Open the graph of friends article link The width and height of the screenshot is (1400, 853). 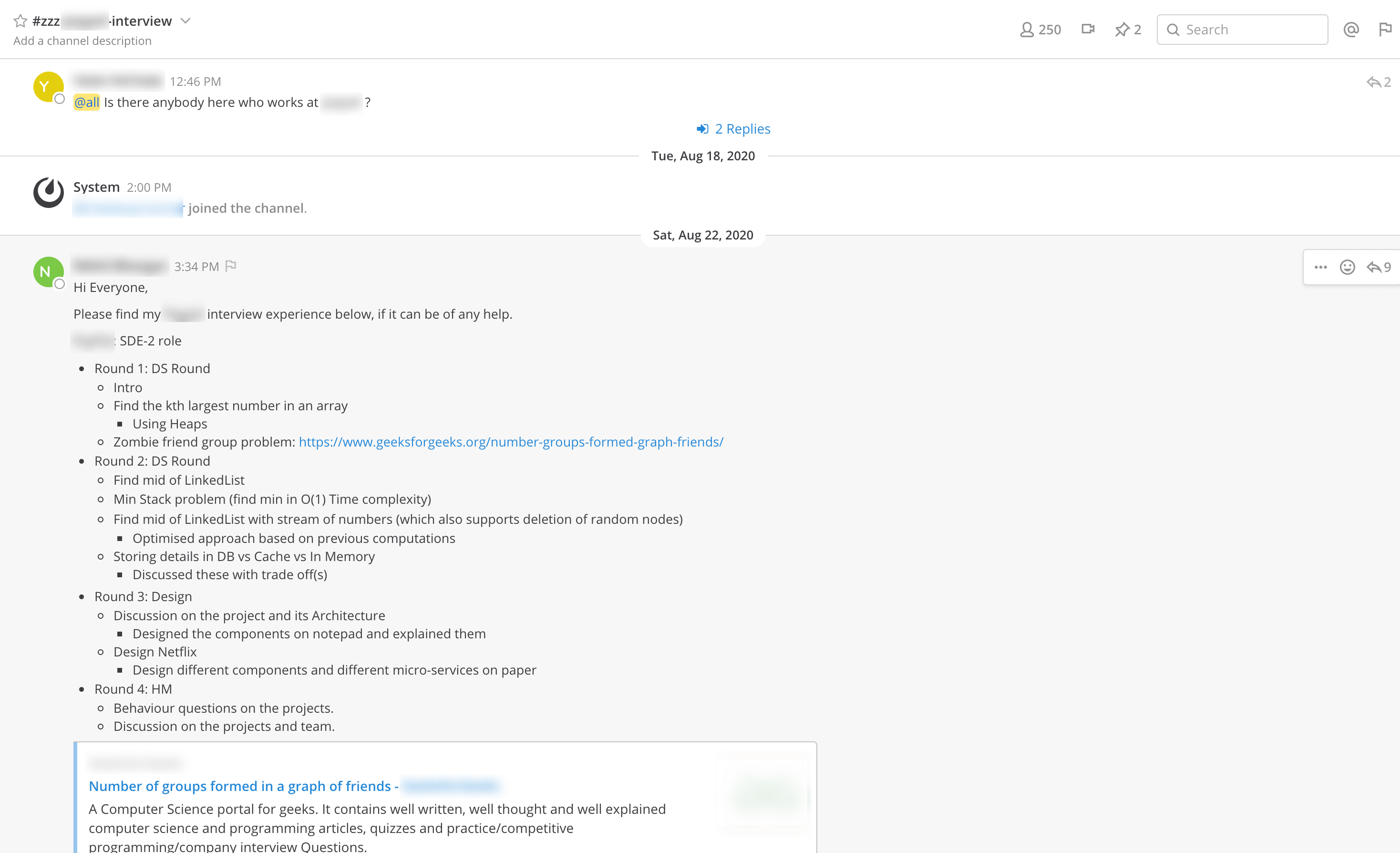(241, 786)
